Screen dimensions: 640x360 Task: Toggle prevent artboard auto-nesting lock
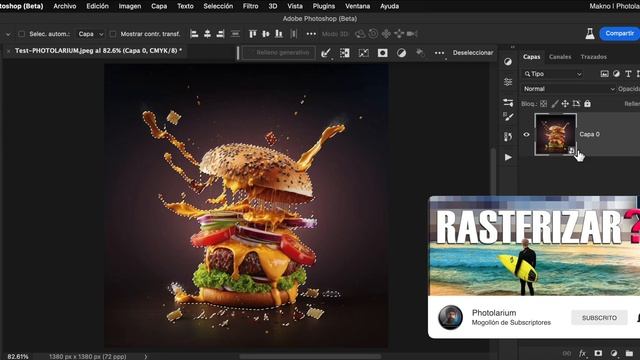(x=576, y=104)
